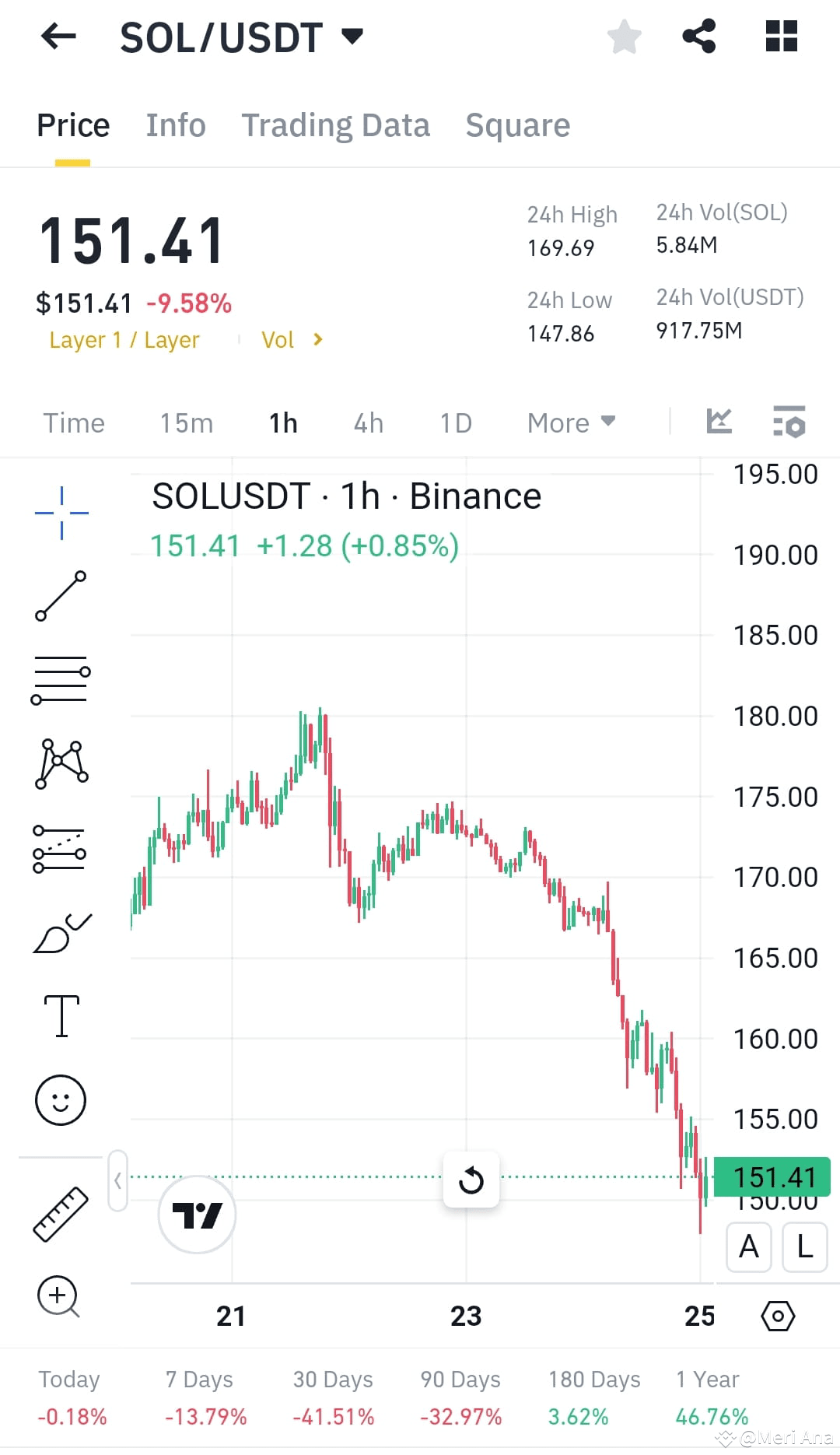Switch to the Trading Data tab
The image size is (840, 1455).
[x=336, y=124]
